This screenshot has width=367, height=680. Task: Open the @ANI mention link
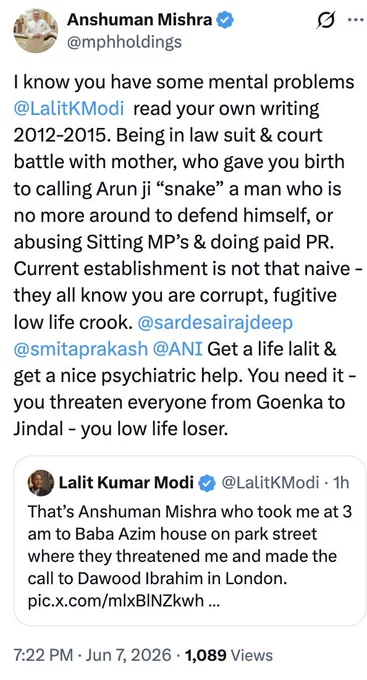pos(178,349)
